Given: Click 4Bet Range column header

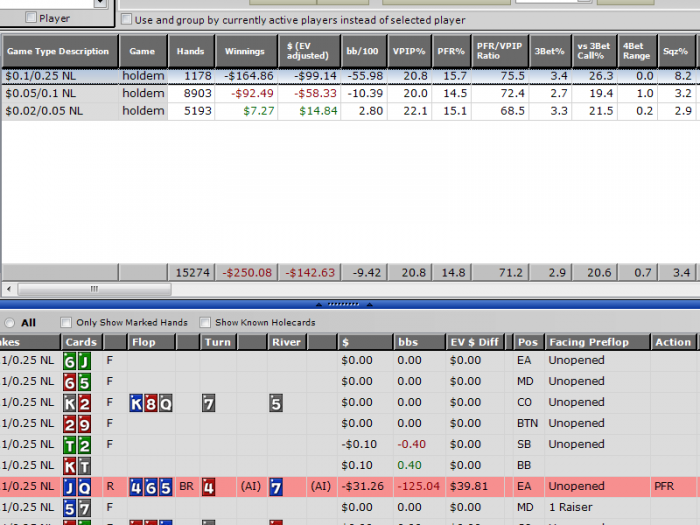Looking at the screenshot, I should [637, 51].
